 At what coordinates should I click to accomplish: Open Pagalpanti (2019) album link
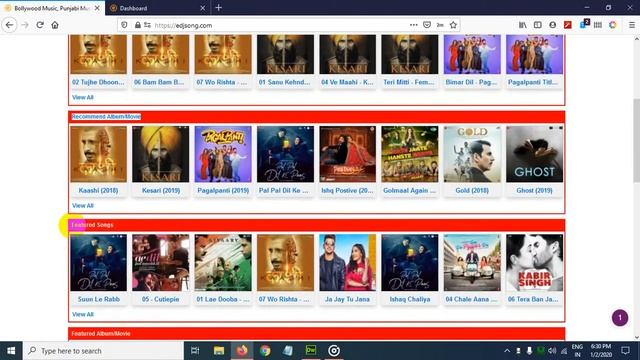point(223,190)
